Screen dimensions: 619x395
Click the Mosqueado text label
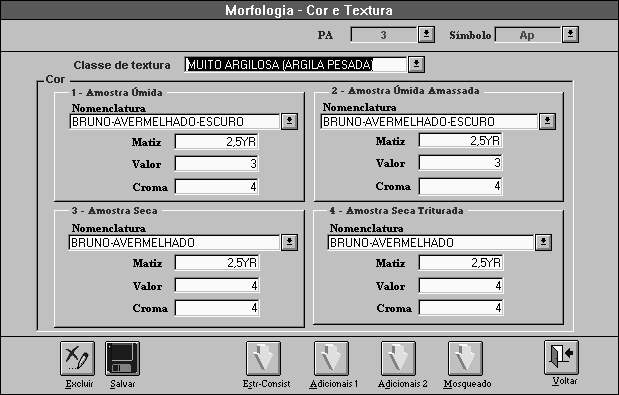click(467, 384)
